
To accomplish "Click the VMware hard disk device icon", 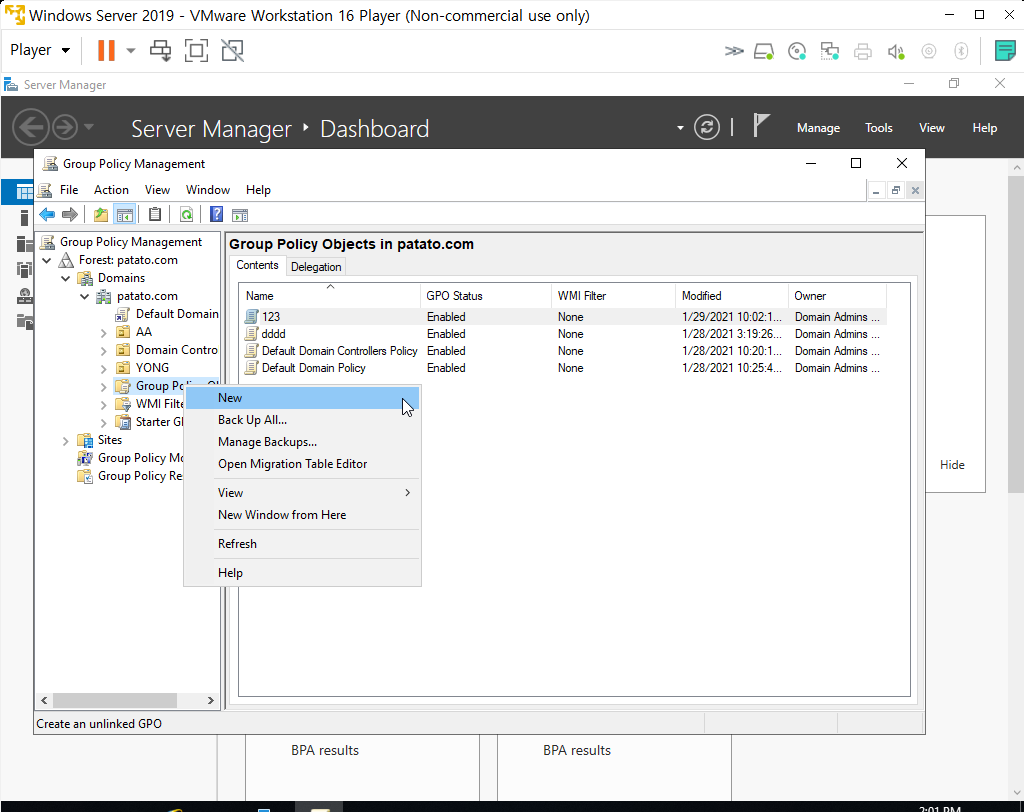I will pyautogui.click(x=763, y=51).
